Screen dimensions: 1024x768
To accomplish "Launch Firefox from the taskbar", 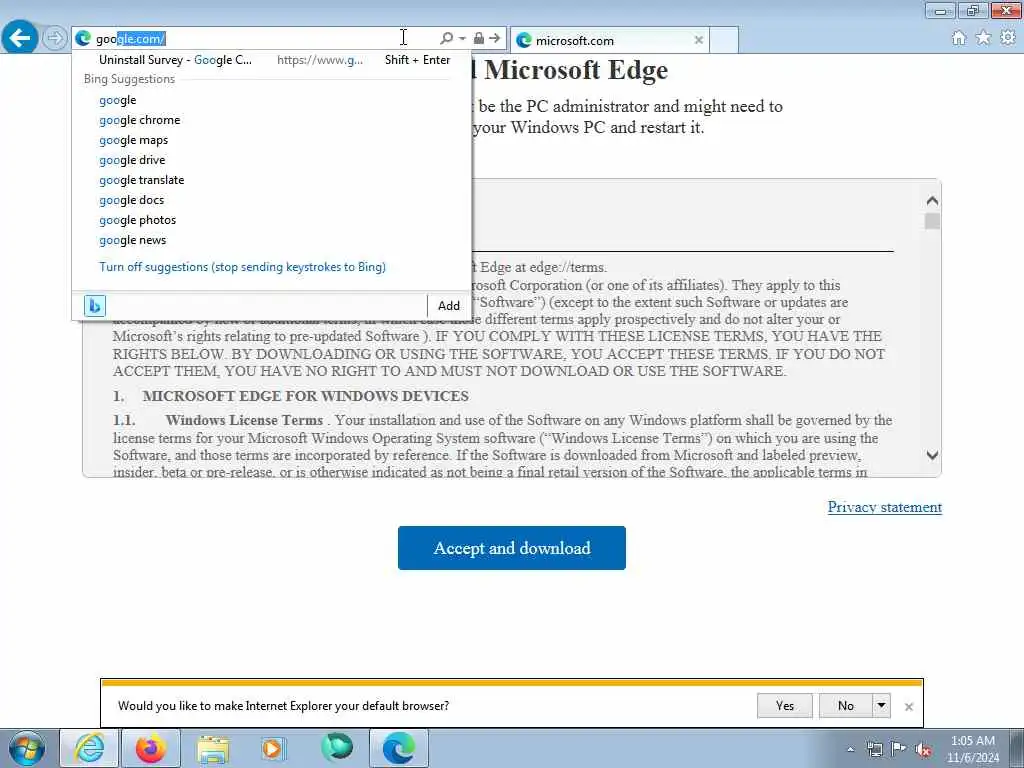I will coord(151,748).
